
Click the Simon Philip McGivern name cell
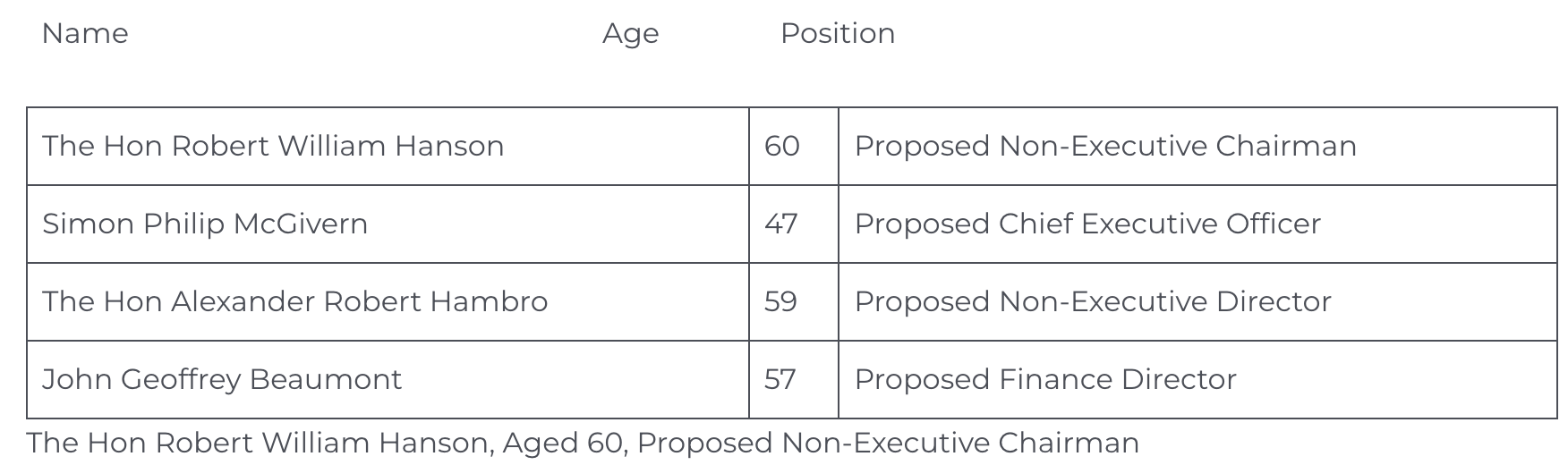click(205, 224)
